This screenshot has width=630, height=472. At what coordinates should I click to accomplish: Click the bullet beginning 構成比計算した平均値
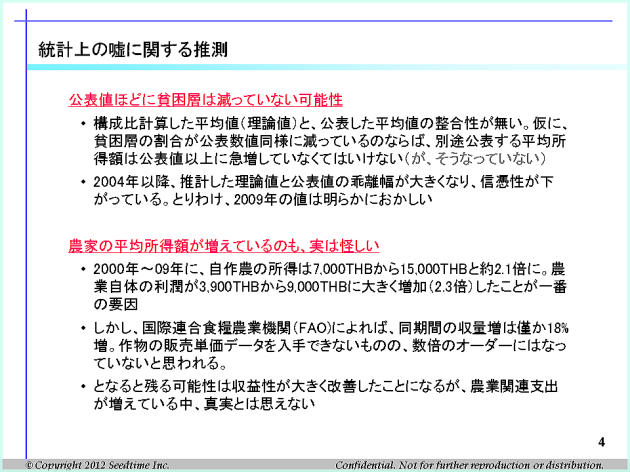point(330,141)
